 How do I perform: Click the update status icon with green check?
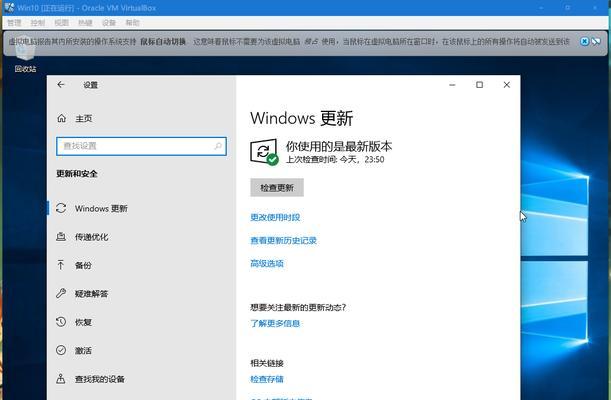pos(264,152)
